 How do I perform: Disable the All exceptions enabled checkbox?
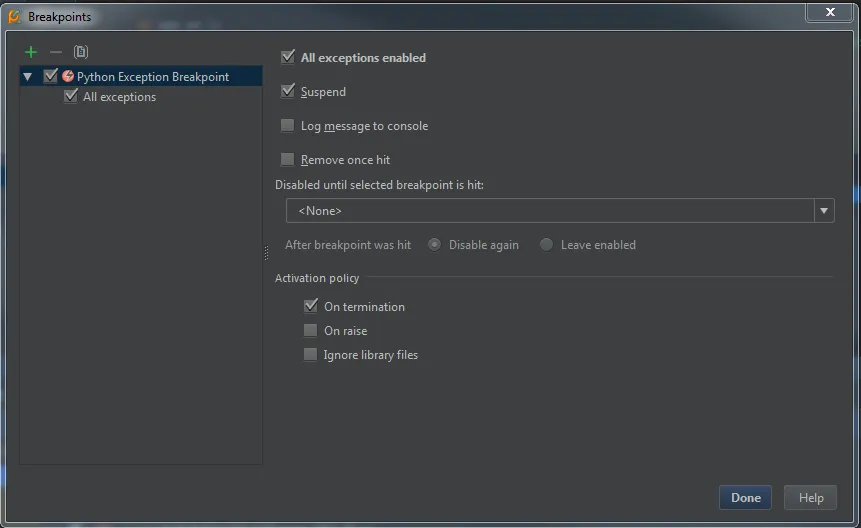pos(288,58)
